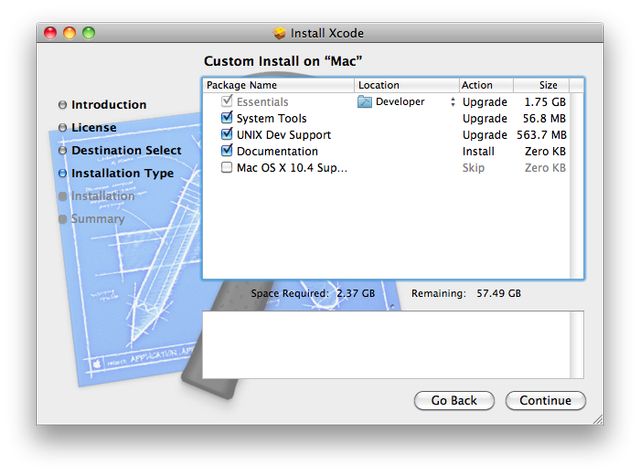Uncheck UNIX Dev Support checkbox
Image resolution: width=640 pixels, height=475 pixels.
click(227, 134)
